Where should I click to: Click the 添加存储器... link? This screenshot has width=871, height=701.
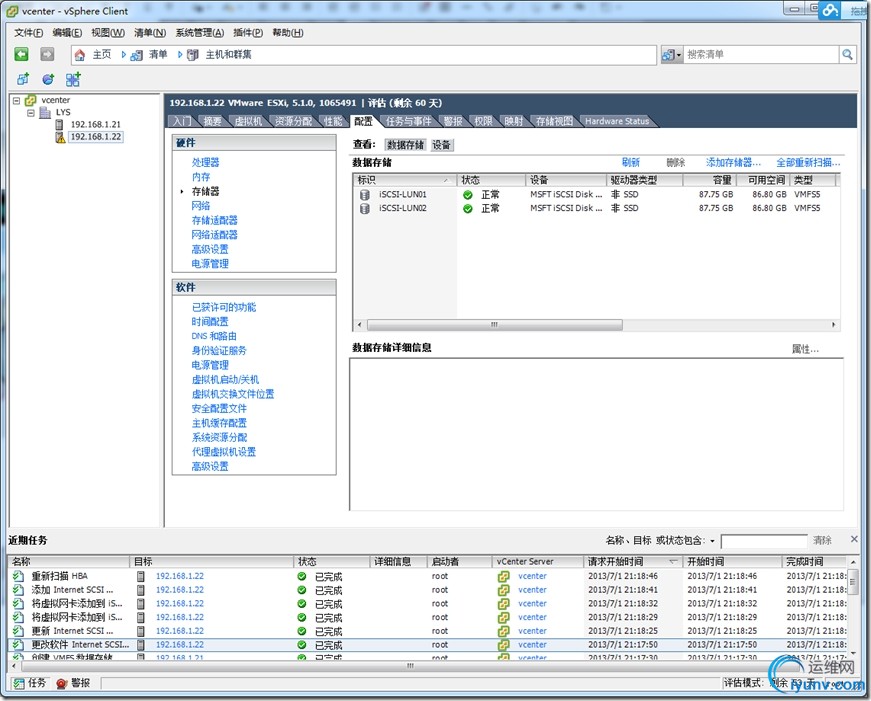pos(733,162)
